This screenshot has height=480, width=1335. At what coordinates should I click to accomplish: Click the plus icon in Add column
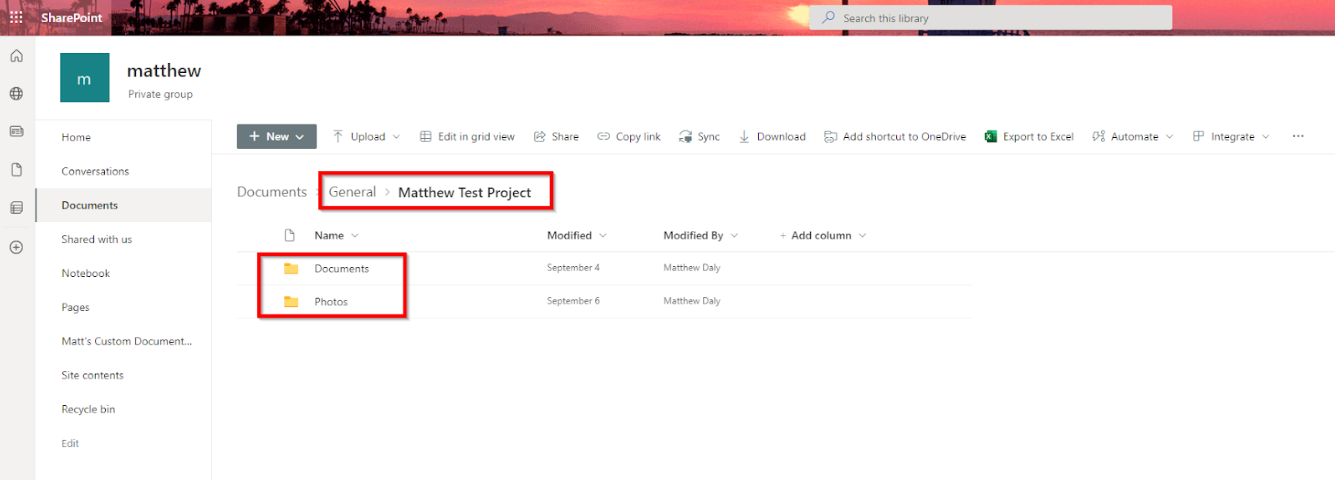coord(783,236)
